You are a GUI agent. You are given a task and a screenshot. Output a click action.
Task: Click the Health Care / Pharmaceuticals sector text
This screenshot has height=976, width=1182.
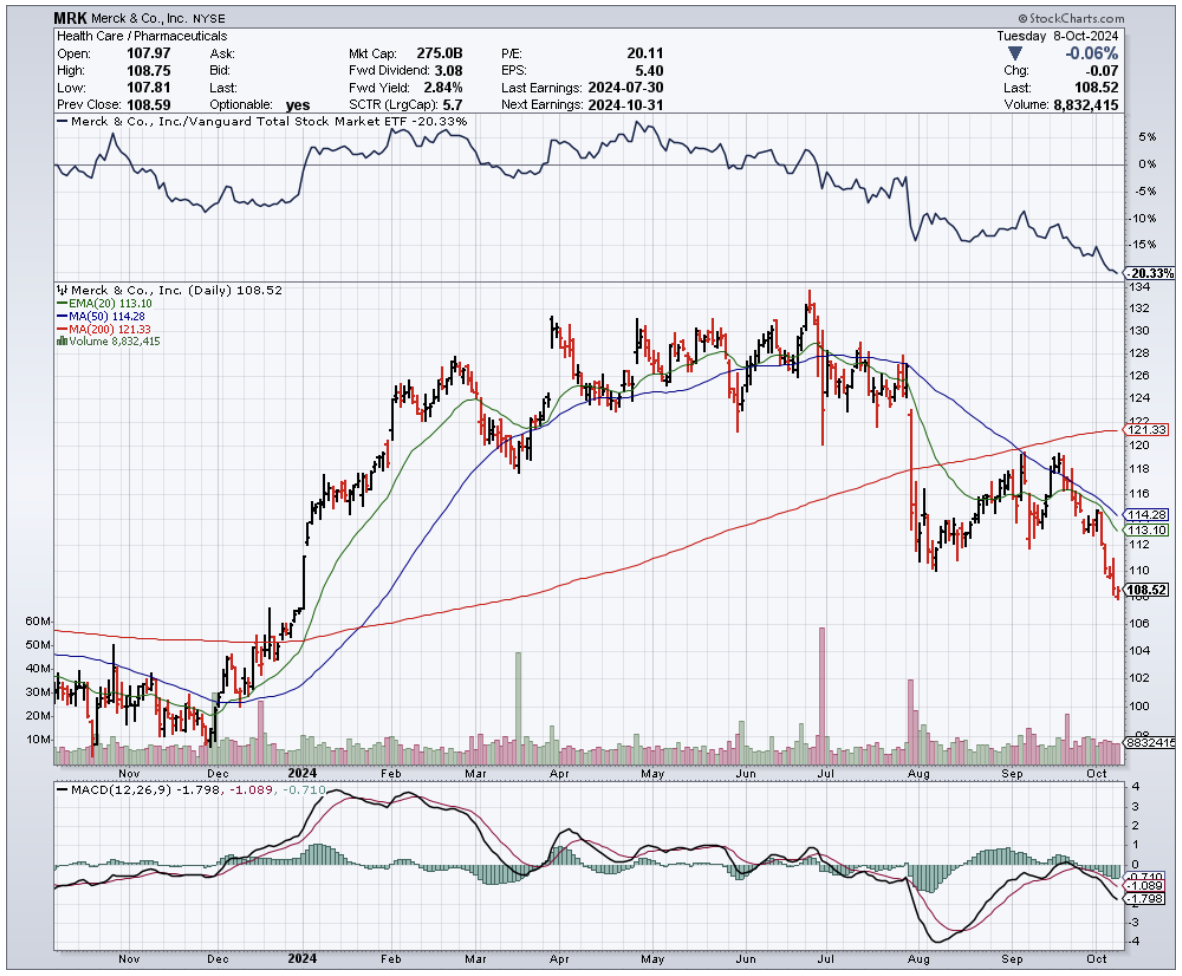click(142, 35)
